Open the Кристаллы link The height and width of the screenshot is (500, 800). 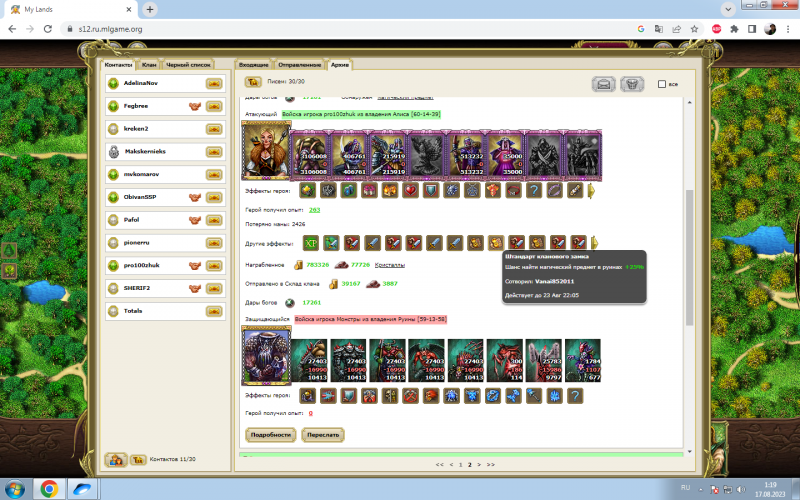pyautogui.click(x=390, y=265)
